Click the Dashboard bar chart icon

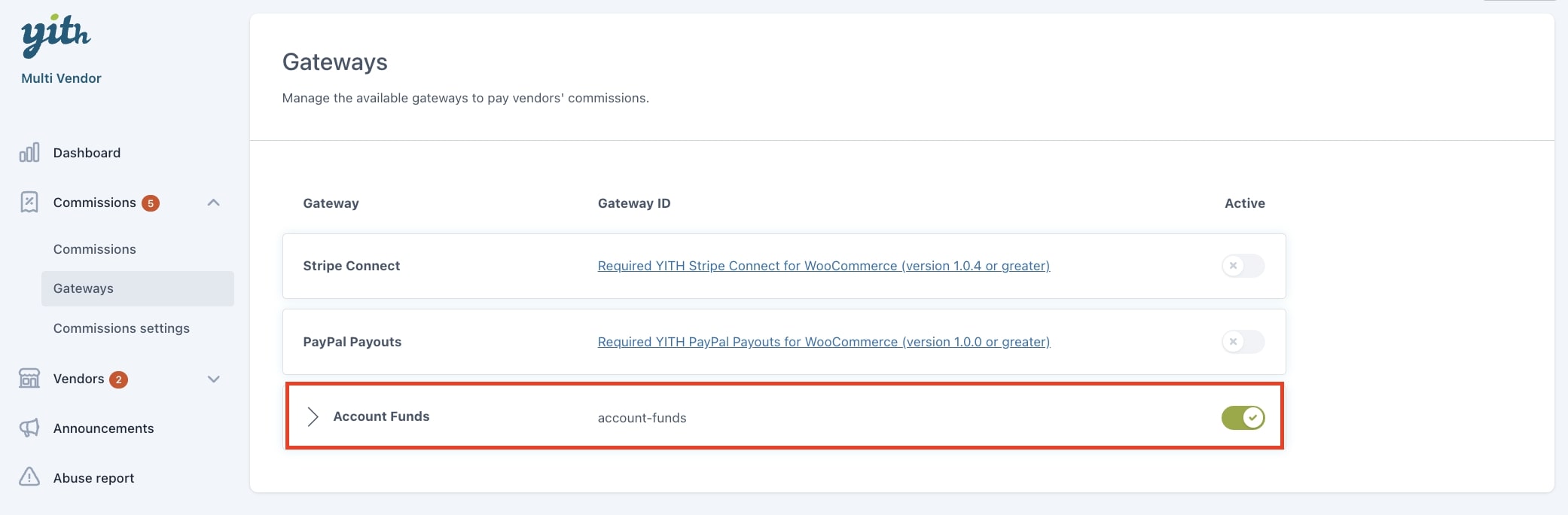pyautogui.click(x=29, y=153)
